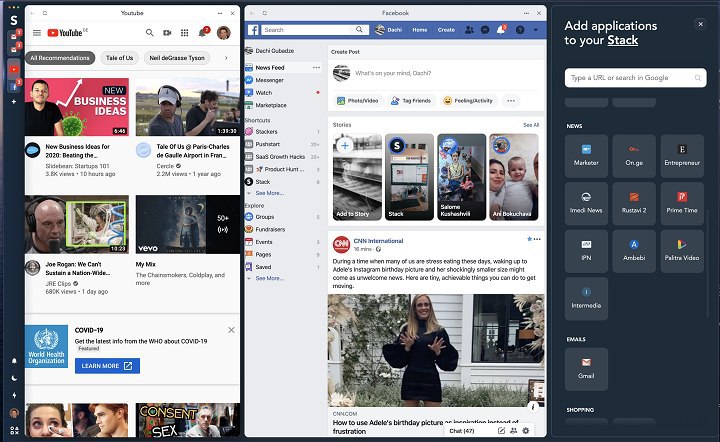The image size is (720, 442).
Task: Open Dachi profile in Facebook top bar
Action: (388, 30)
